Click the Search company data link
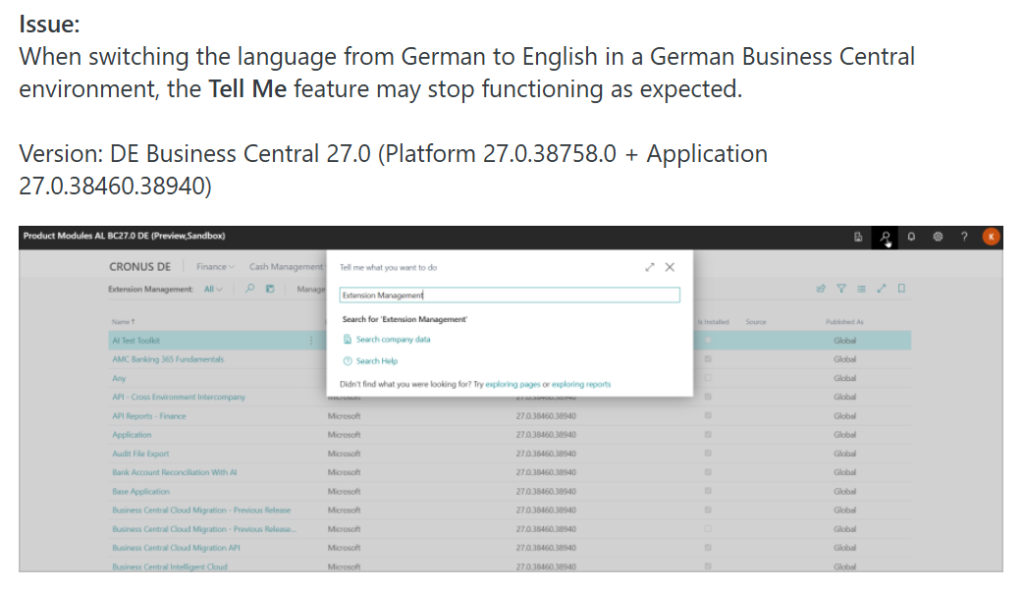The width and height of the screenshot is (1024, 590). pyautogui.click(x=392, y=340)
